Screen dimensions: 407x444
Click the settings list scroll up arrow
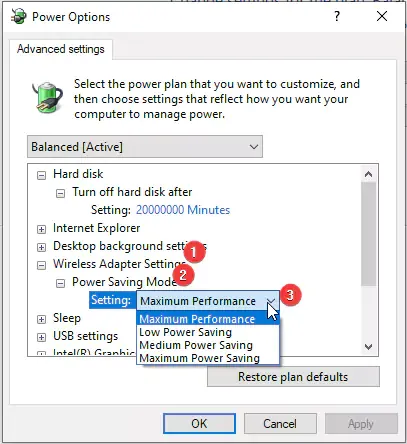(x=368, y=174)
